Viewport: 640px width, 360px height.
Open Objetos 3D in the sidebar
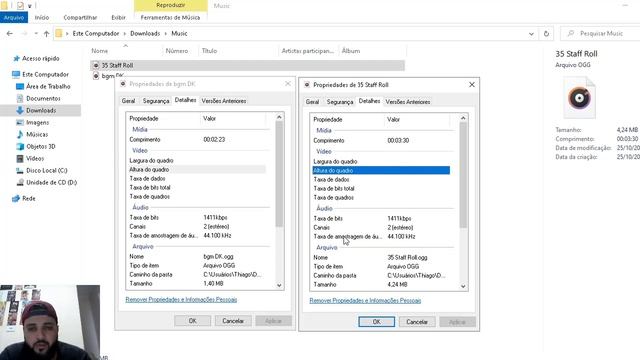[40, 146]
